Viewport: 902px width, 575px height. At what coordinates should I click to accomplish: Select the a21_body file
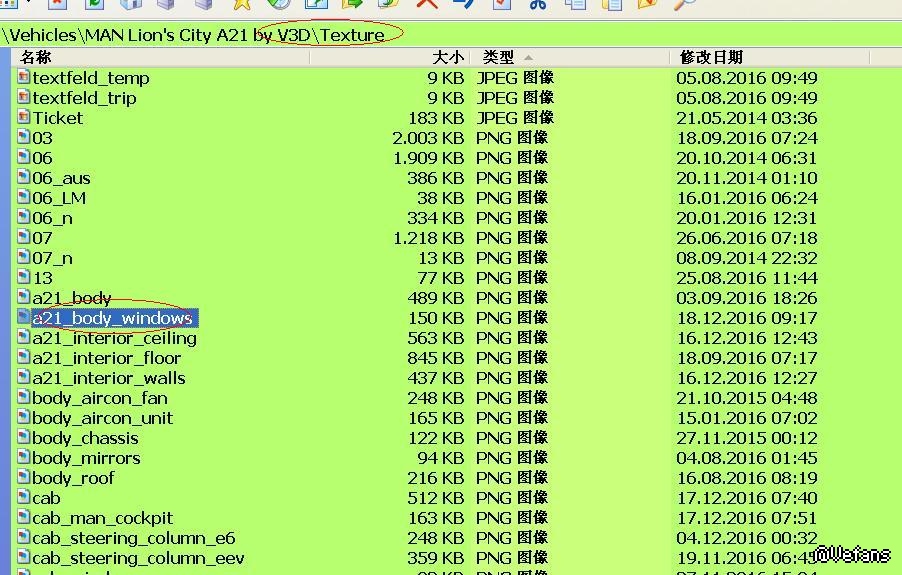click(x=71, y=298)
